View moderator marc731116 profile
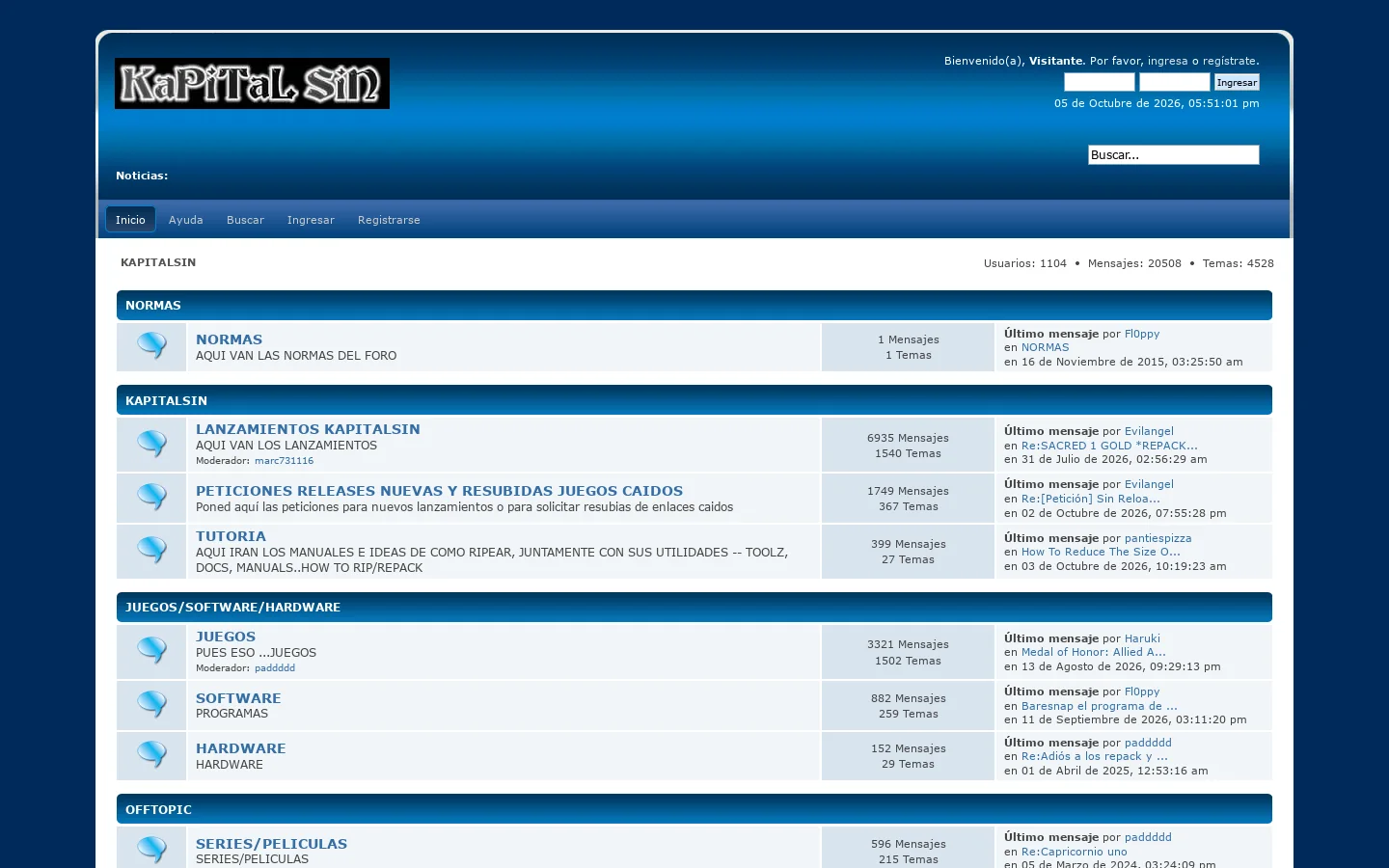Image resolution: width=1389 pixels, height=868 pixels. 284,461
